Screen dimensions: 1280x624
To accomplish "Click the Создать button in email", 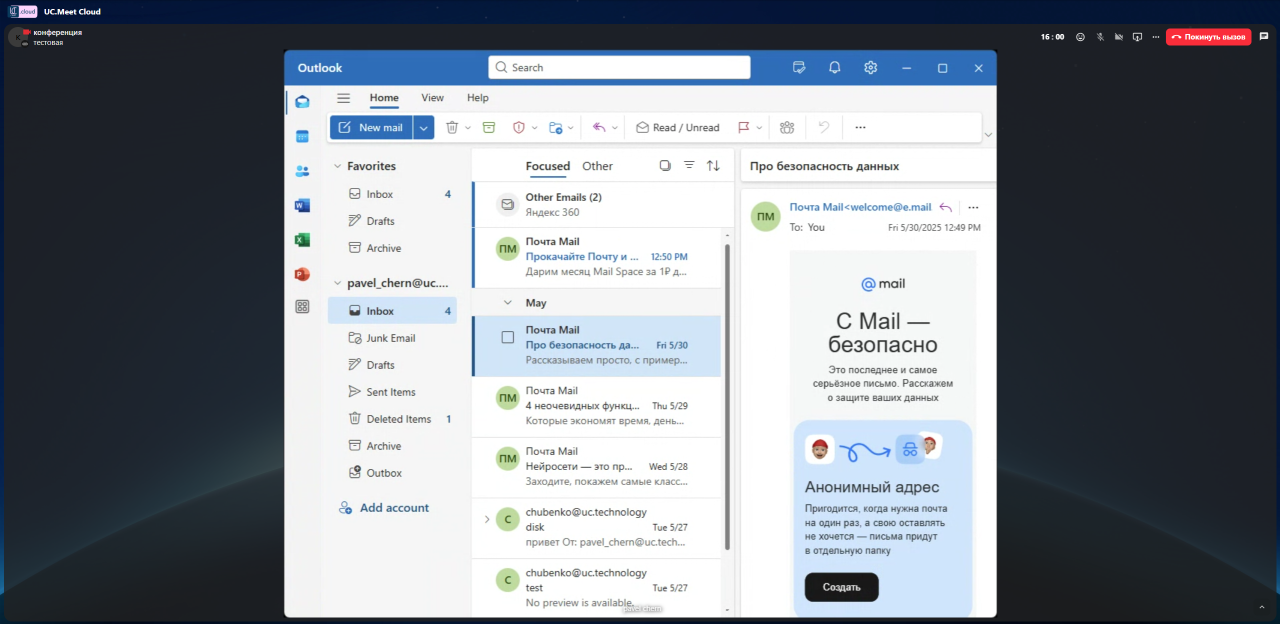I will [x=841, y=587].
